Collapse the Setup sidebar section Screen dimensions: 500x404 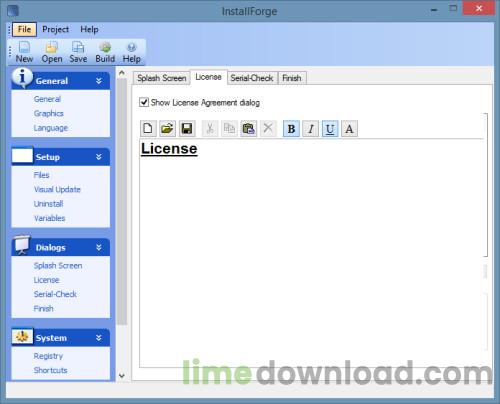tap(99, 157)
